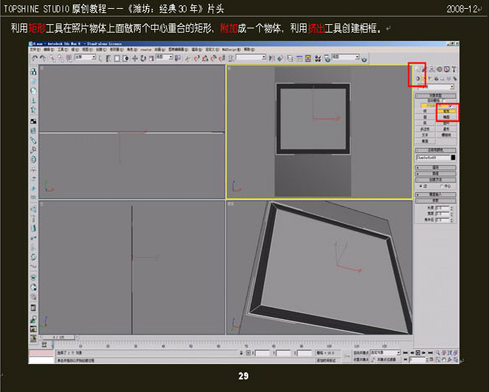
Task: Activate the Select and Scale tool
Action: pos(151,58)
